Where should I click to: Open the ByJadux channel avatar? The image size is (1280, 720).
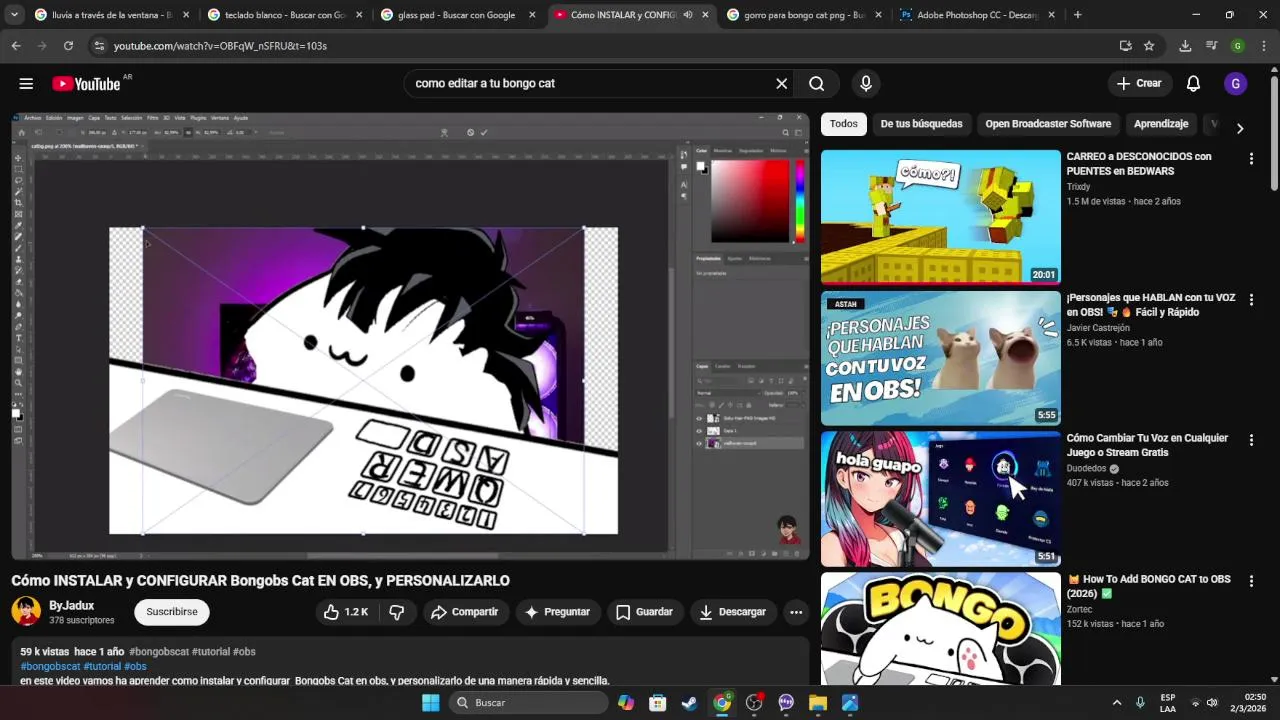point(26,611)
